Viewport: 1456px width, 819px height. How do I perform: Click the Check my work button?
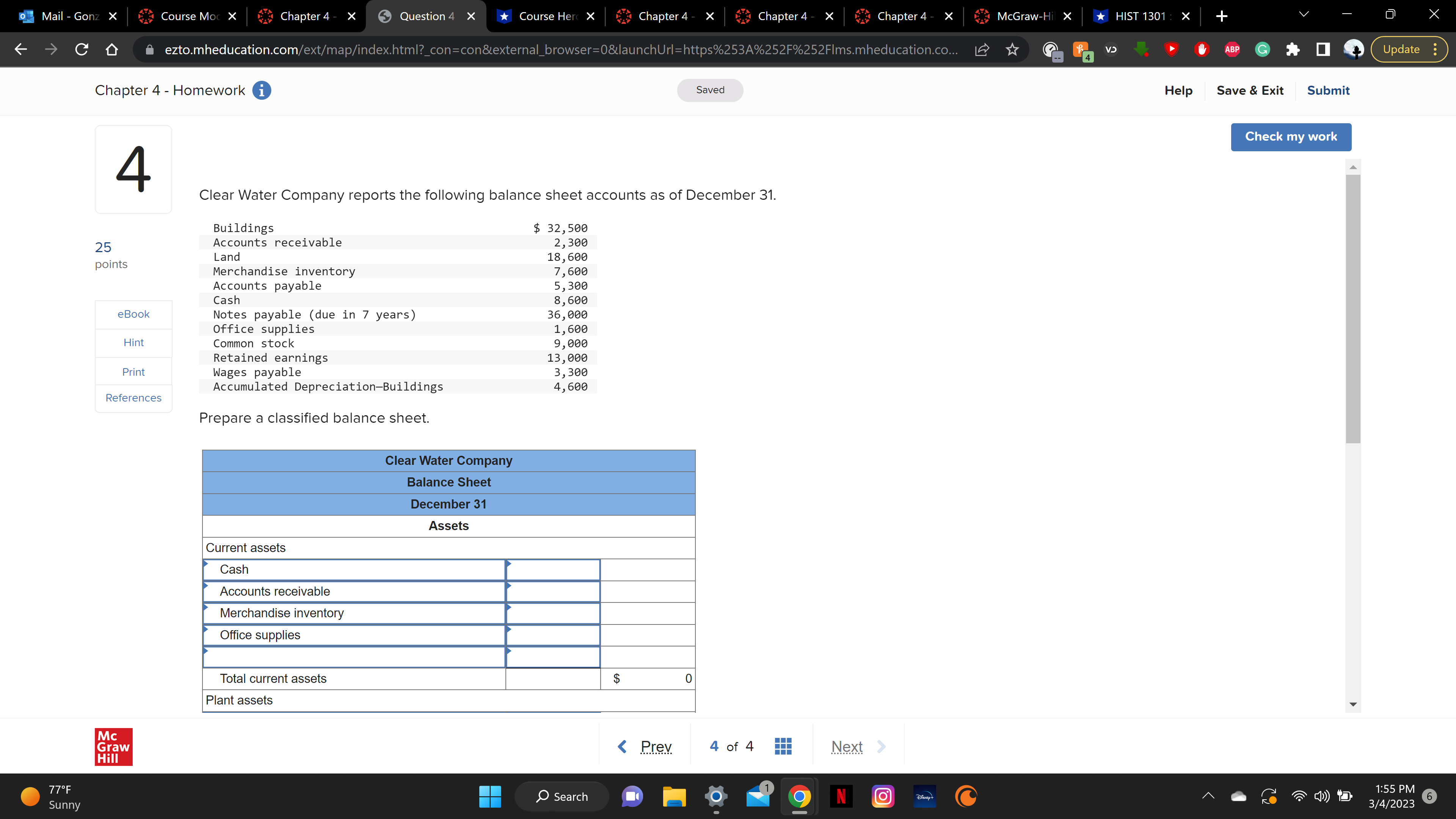click(1291, 137)
